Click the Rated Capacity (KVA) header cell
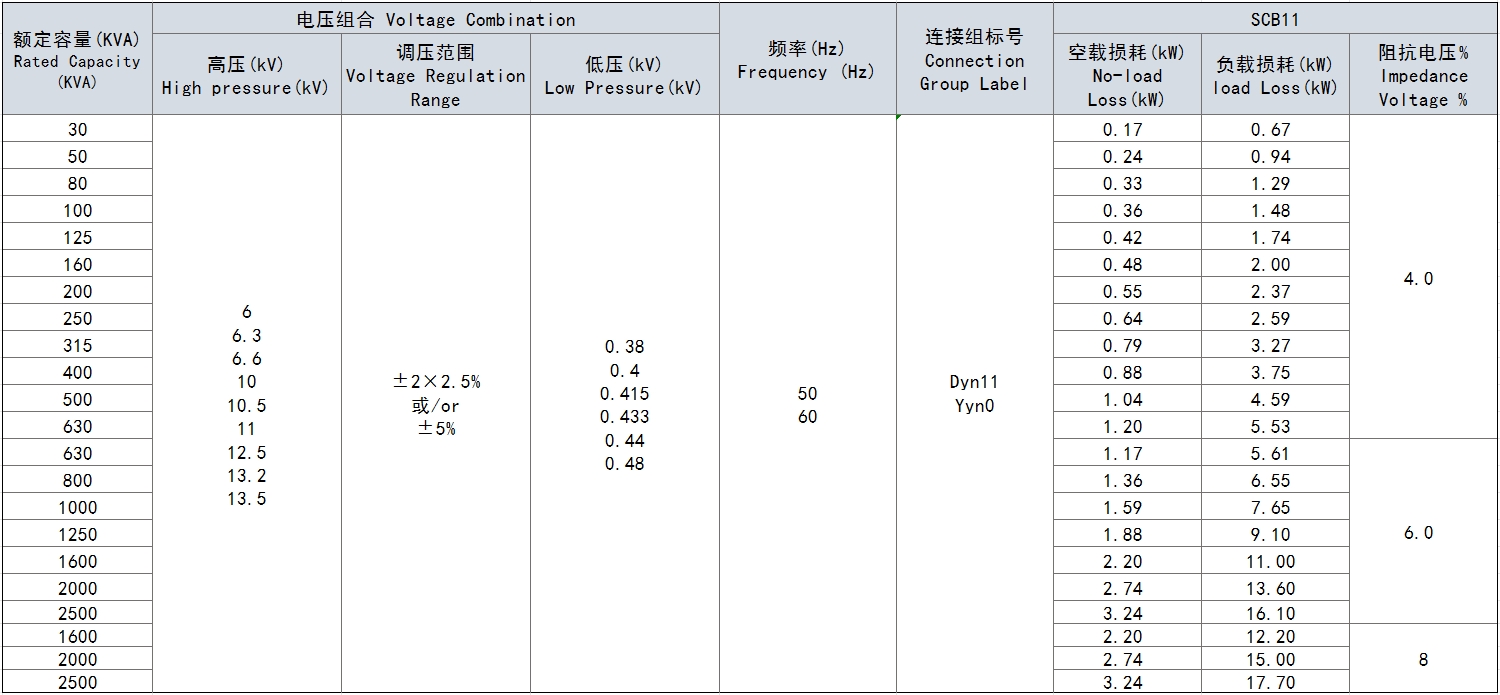Viewport: 1500px width, 695px height. [x=77, y=60]
